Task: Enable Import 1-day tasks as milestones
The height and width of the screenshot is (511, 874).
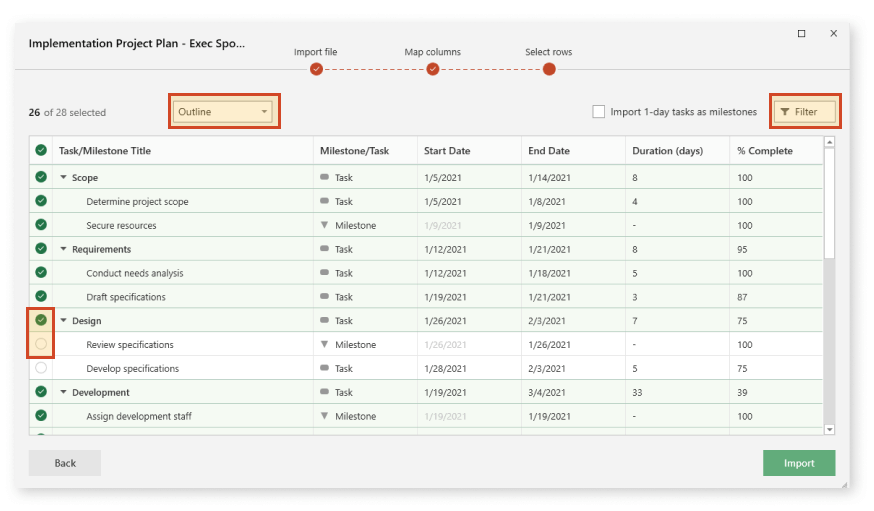Action: [599, 111]
